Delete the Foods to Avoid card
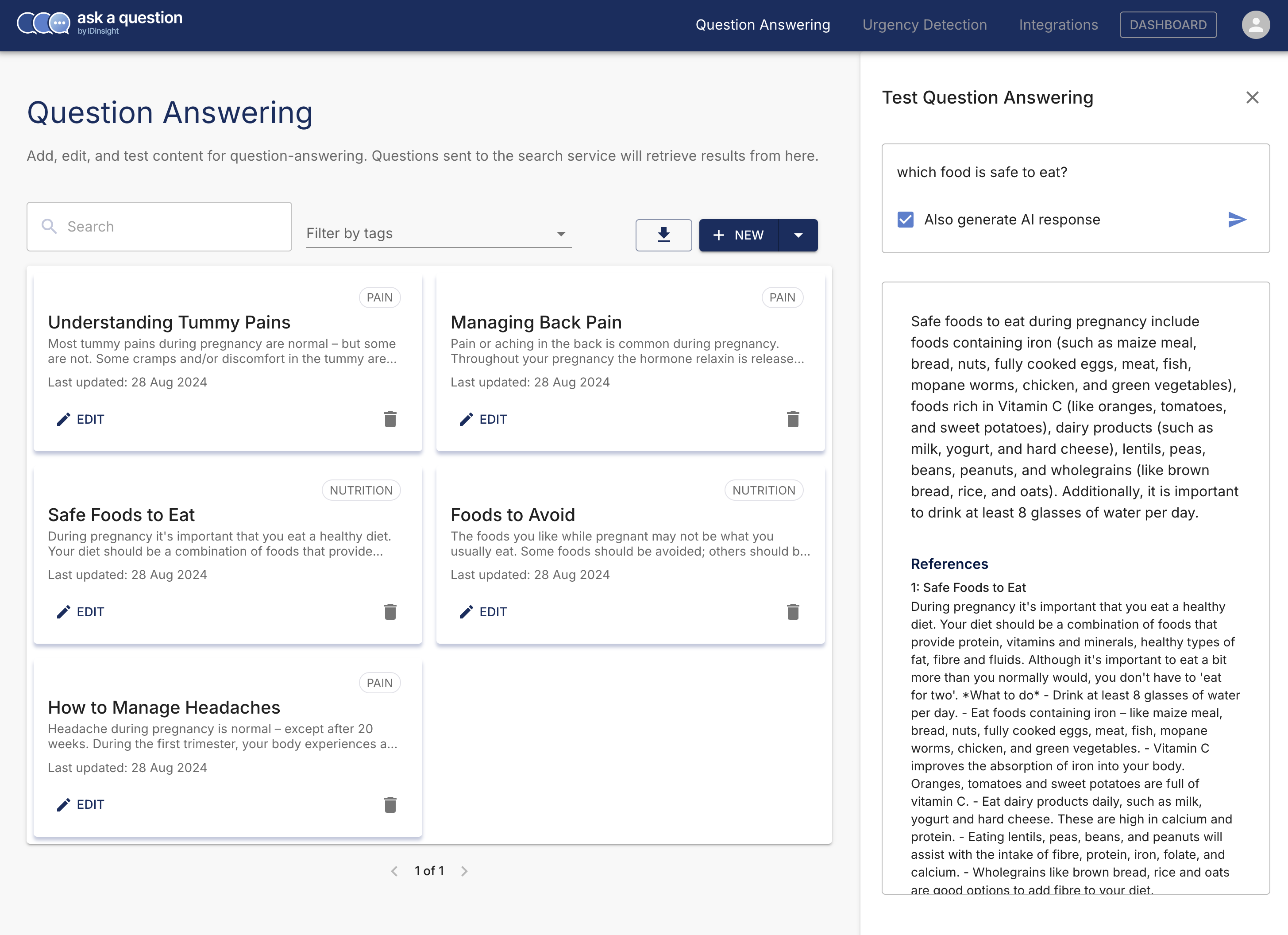 (x=793, y=612)
